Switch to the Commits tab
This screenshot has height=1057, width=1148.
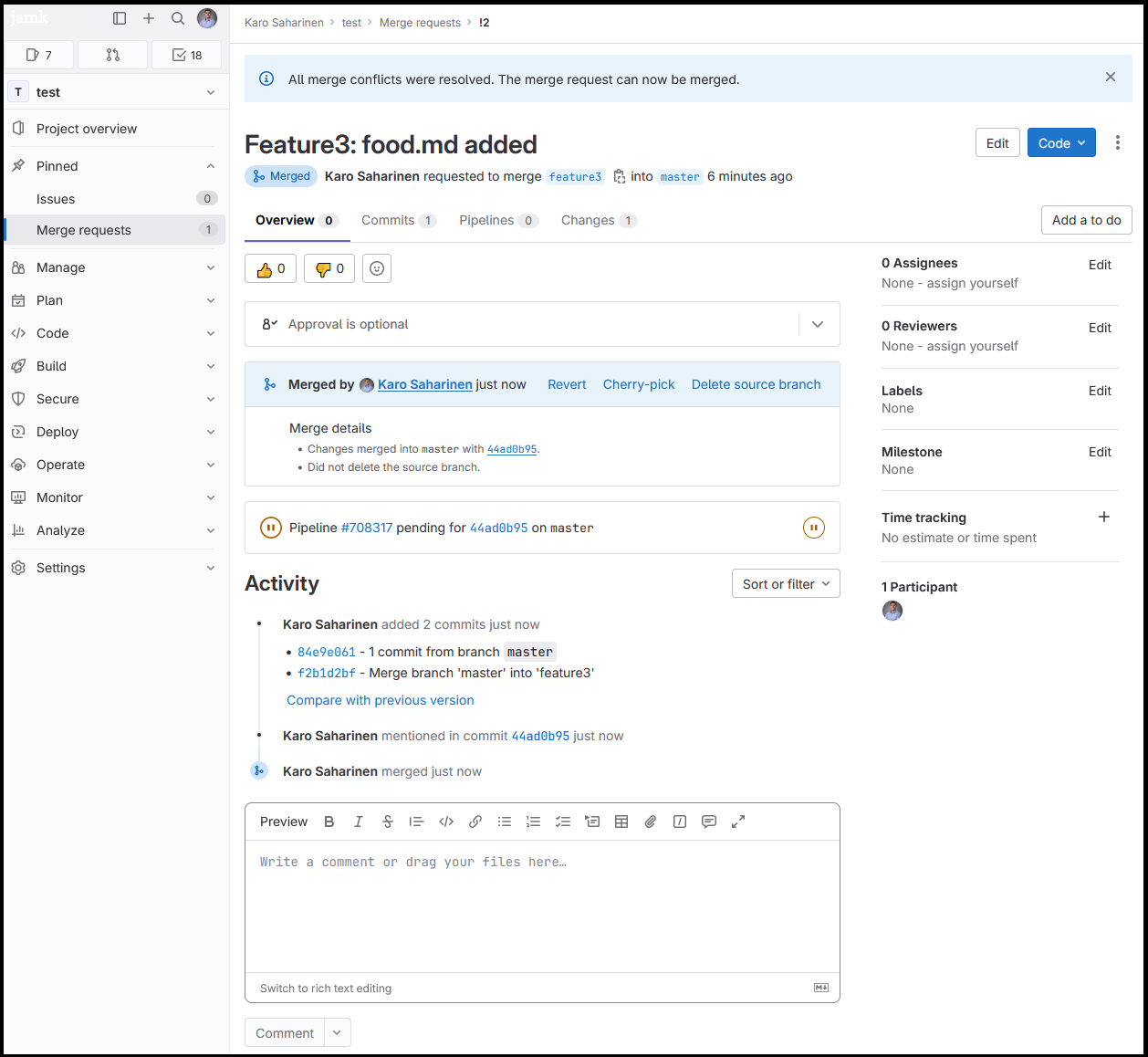tap(398, 220)
